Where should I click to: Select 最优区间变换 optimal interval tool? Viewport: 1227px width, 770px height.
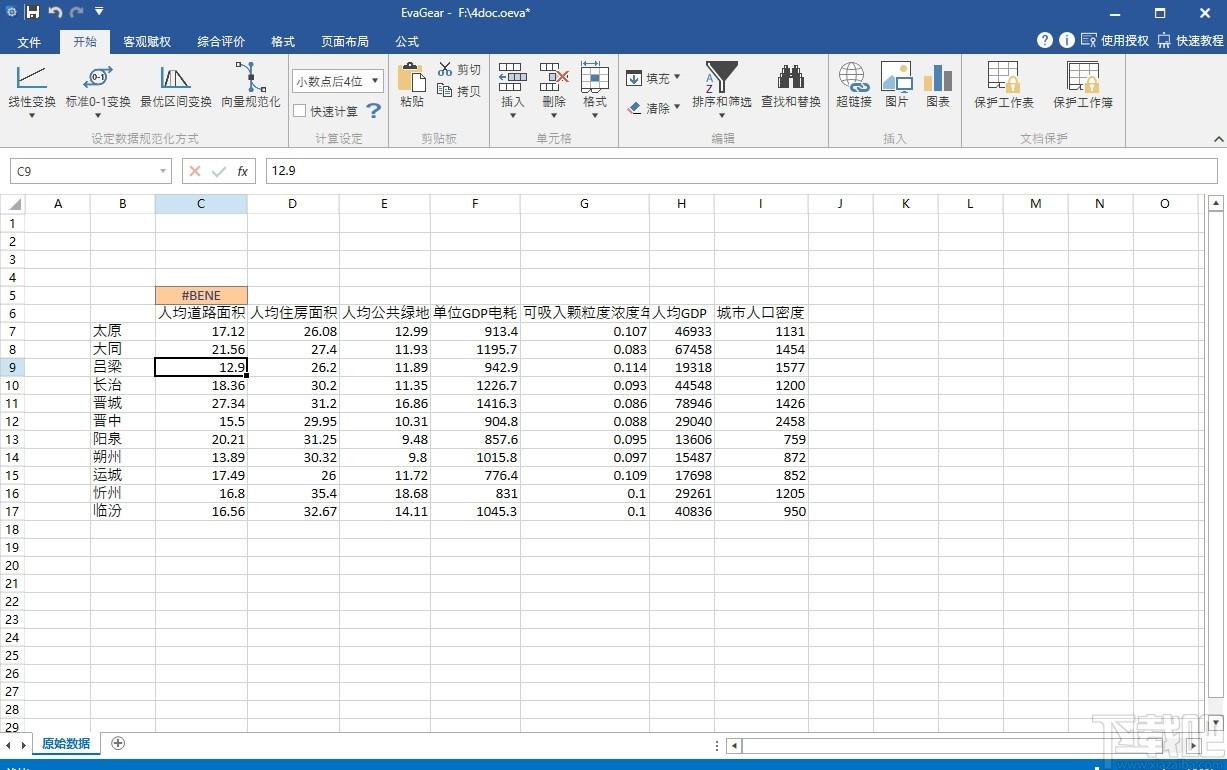176,86
